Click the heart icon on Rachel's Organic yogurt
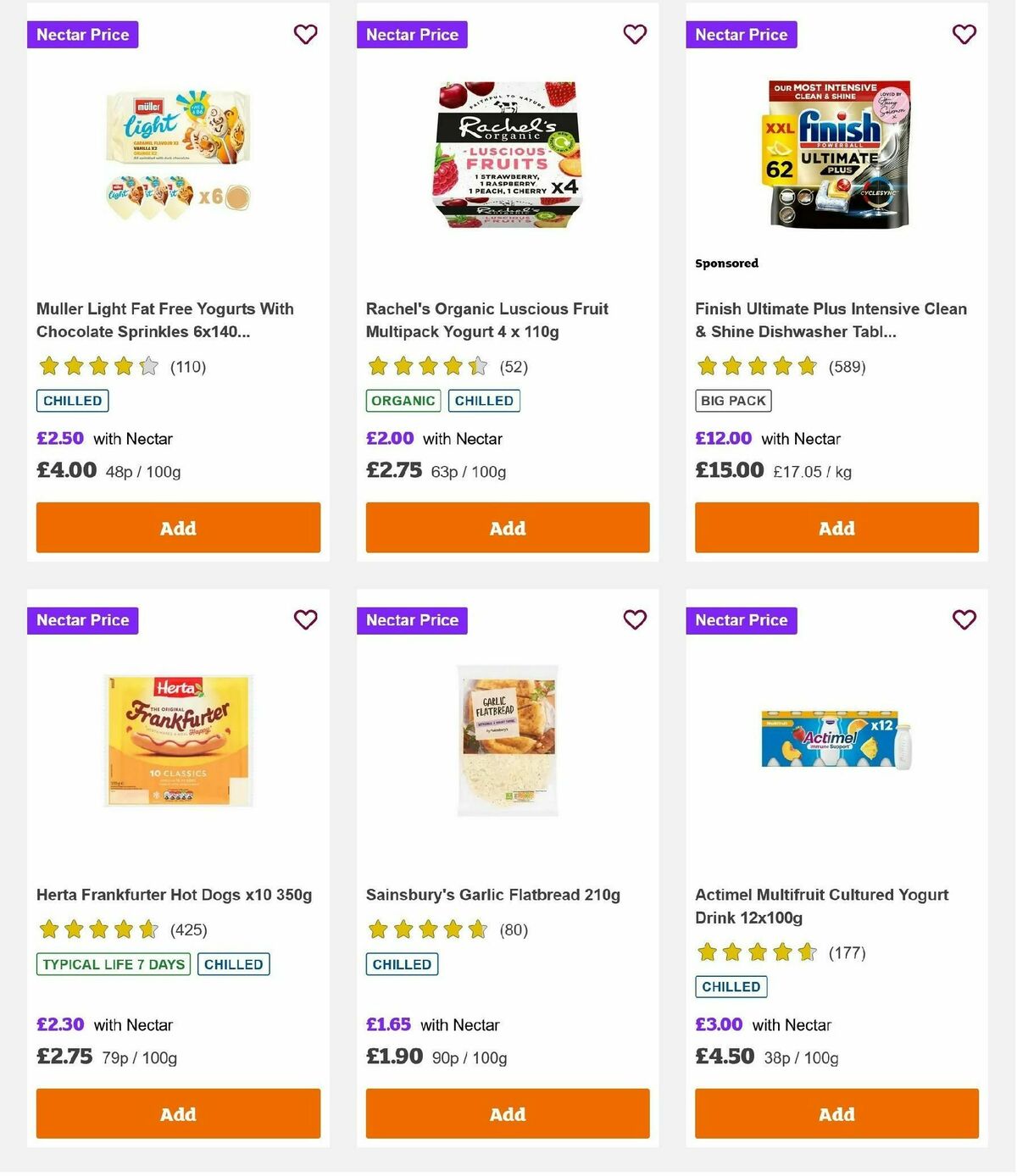This screenshot has width=1017, height=1176. point(635,35)
